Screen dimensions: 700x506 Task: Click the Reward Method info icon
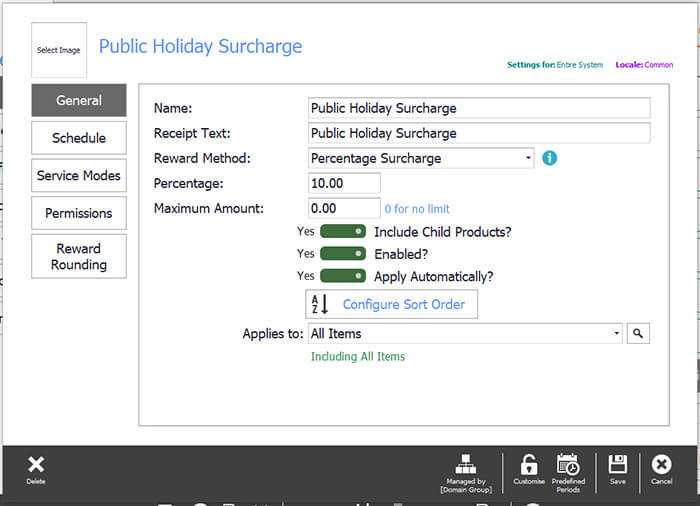(550, 158)
